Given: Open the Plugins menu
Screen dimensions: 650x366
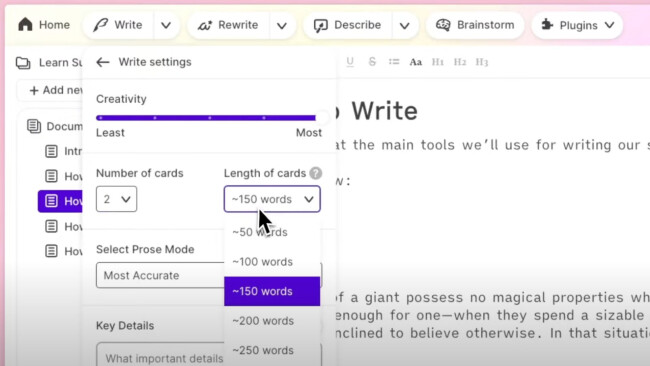Looking at the screenshot, I should (577, 25).
